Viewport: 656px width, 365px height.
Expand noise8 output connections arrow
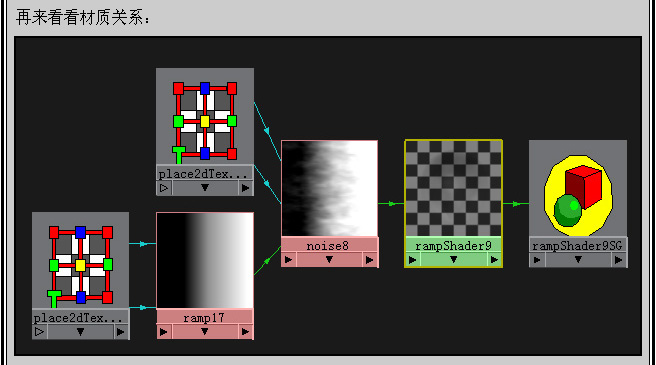point(369,260)
